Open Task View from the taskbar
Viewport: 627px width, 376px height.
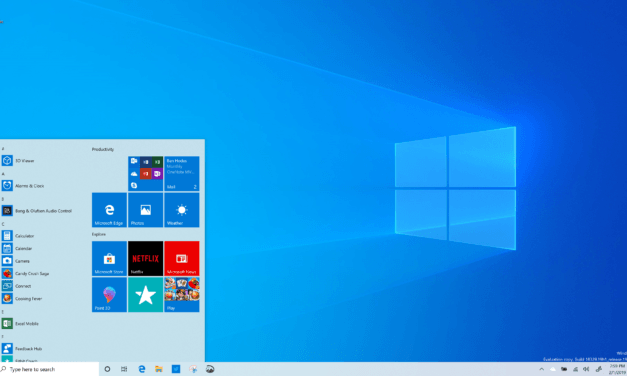pyautogui.click(x=124, y=369)
